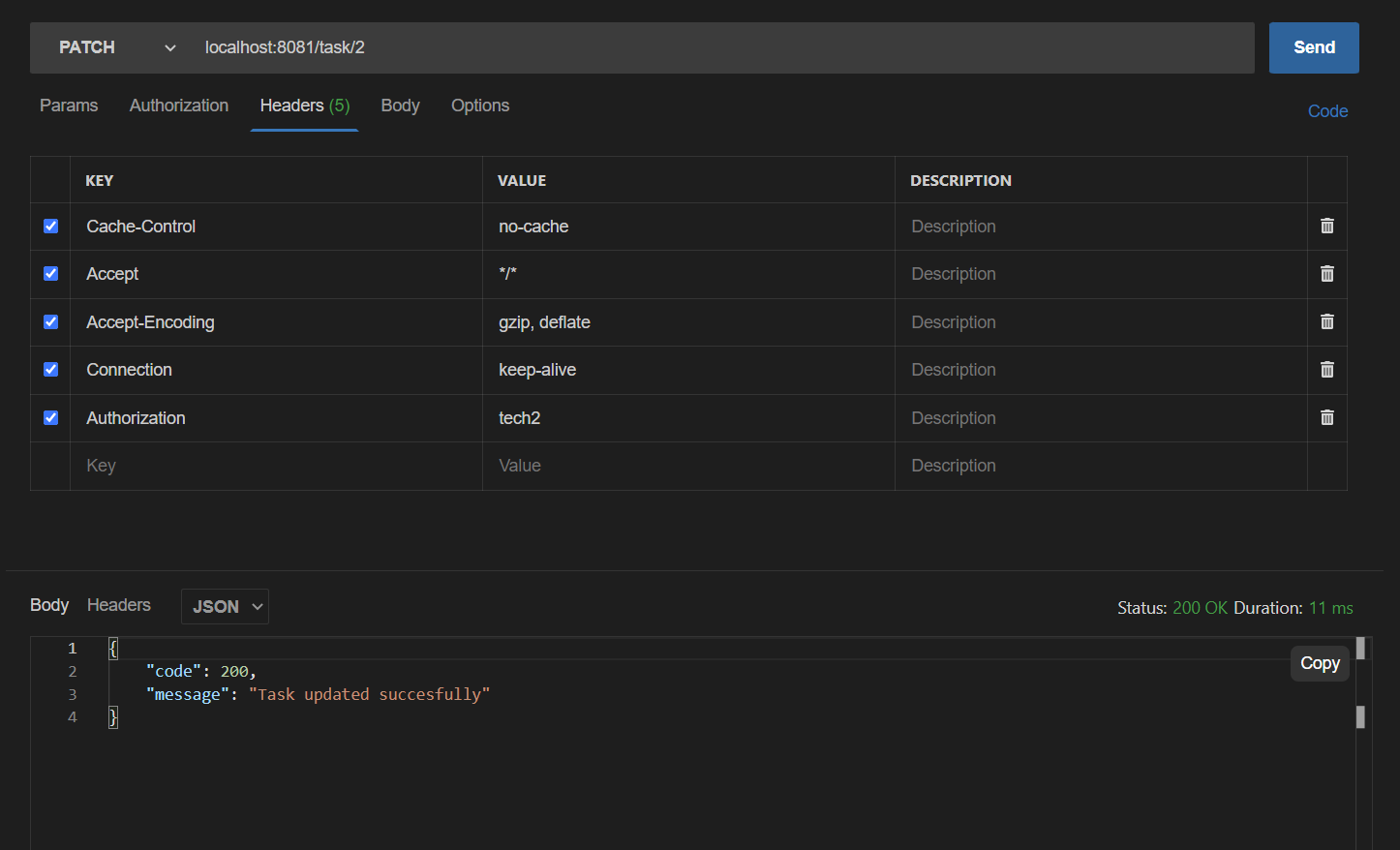Delete the Connection header row
The height and width of the screenshot is (850, 1400).
[x=1326, y=370]
